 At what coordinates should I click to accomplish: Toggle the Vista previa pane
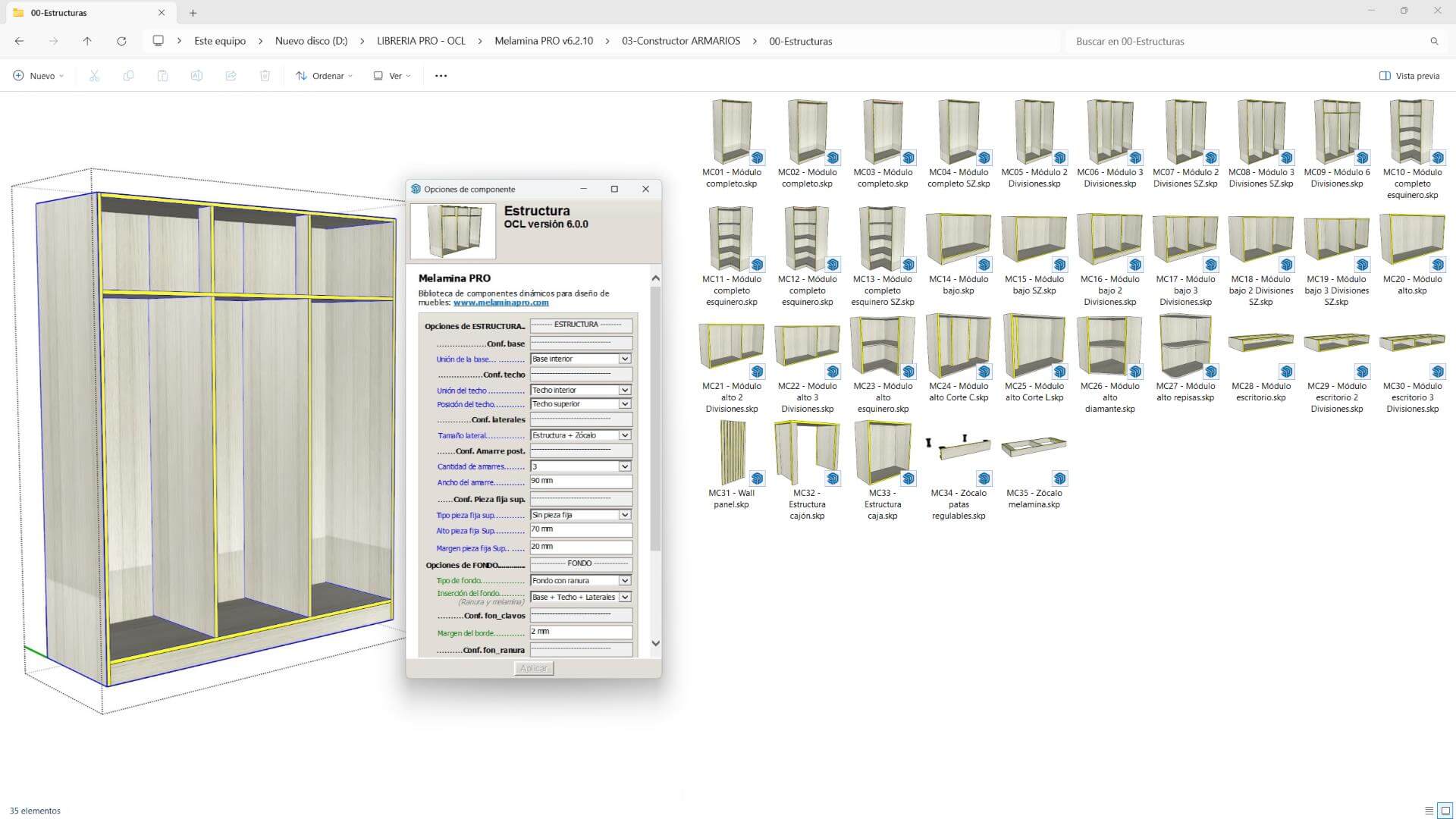[x=1409, y=76]
